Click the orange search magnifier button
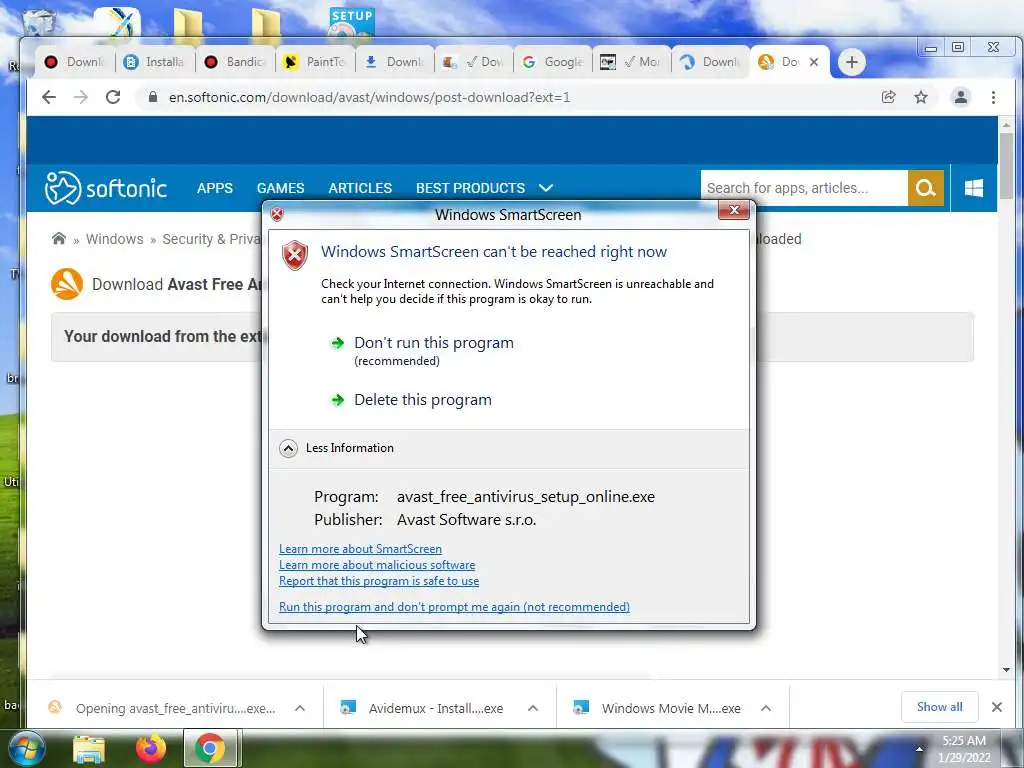 pyautogui.click(x=925, y=188)
